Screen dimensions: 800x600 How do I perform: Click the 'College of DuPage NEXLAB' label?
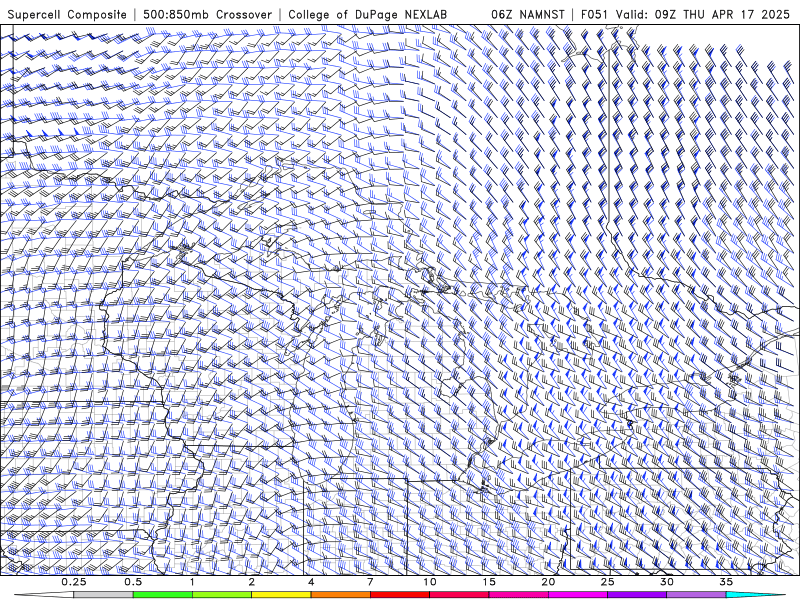[367, 14]
